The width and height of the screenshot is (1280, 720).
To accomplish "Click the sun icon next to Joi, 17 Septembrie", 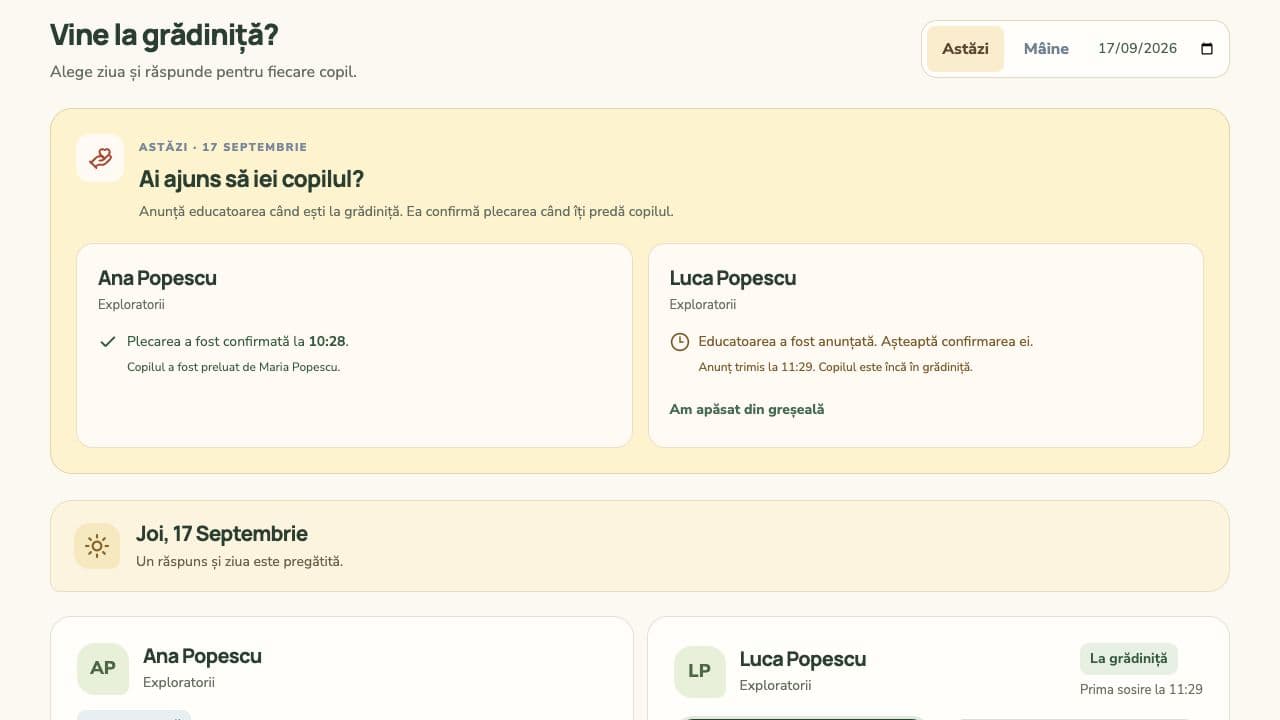I will 97,546.
